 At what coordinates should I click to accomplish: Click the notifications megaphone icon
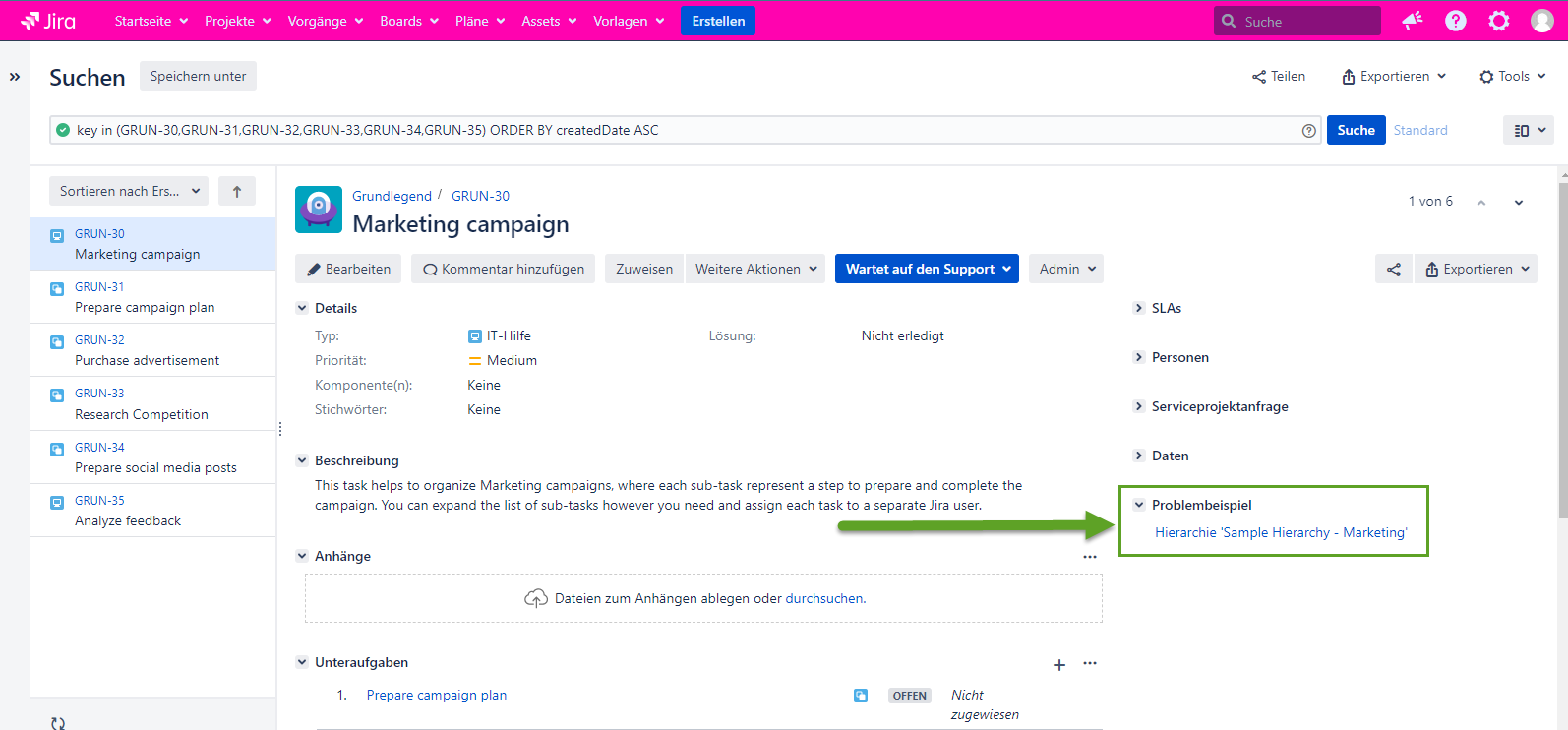tap(1413, 21)
